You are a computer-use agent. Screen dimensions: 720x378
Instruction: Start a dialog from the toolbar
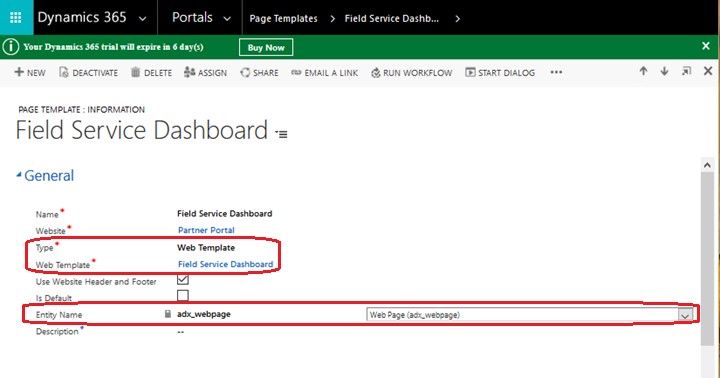coord(500,73)
